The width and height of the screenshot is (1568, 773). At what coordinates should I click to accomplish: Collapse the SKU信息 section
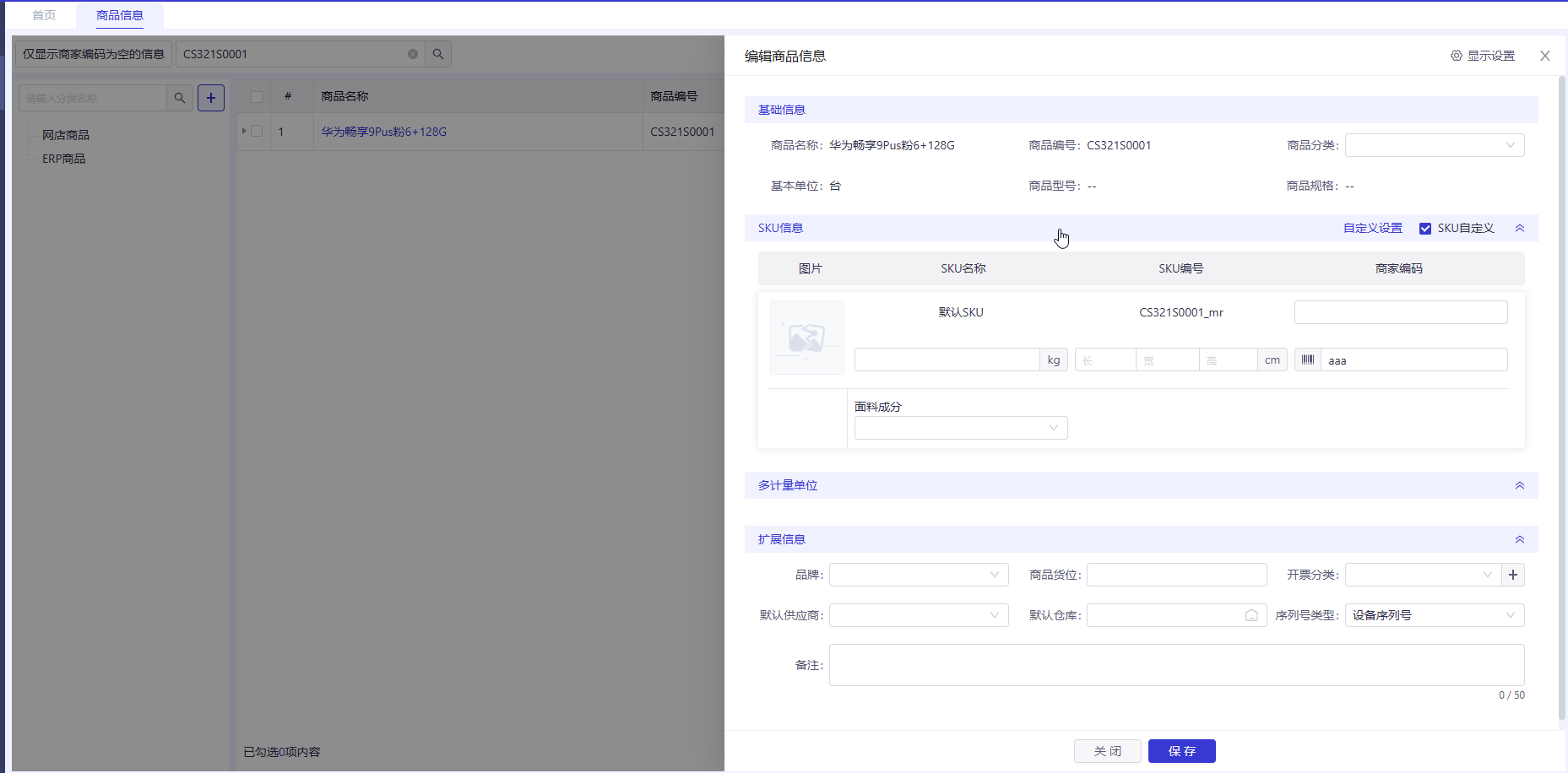(x=1520, y=229)
